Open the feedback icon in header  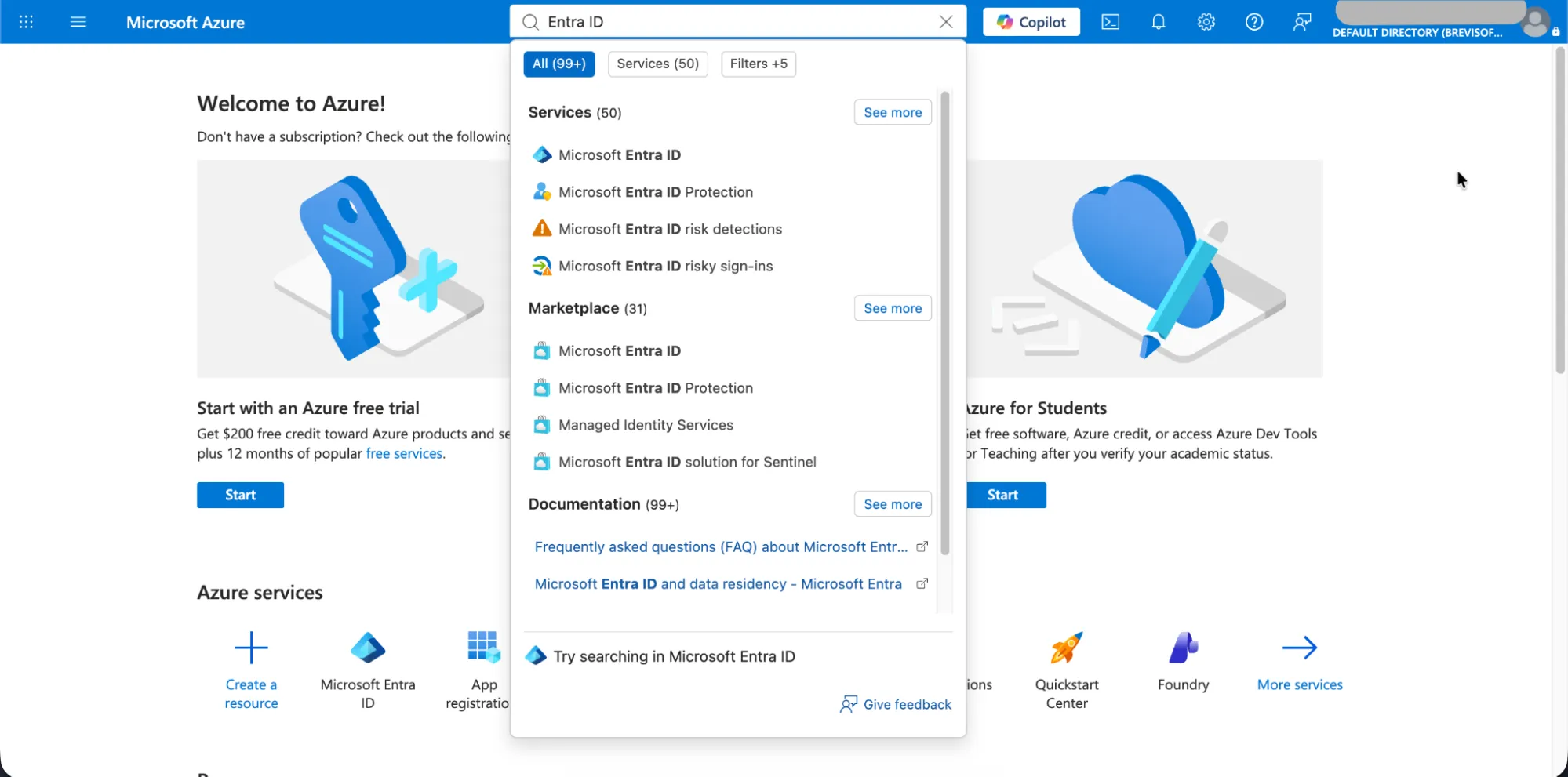pyautogui.click(x=1302, y=22)
